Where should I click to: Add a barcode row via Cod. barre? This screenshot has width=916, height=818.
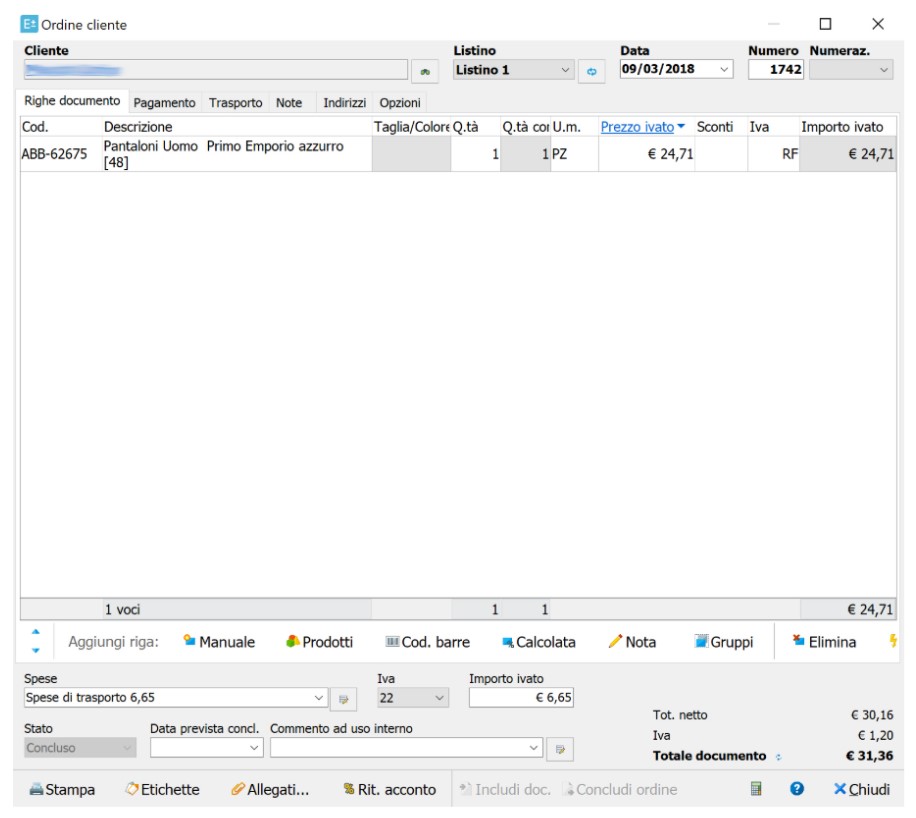[x=427, y=643]
